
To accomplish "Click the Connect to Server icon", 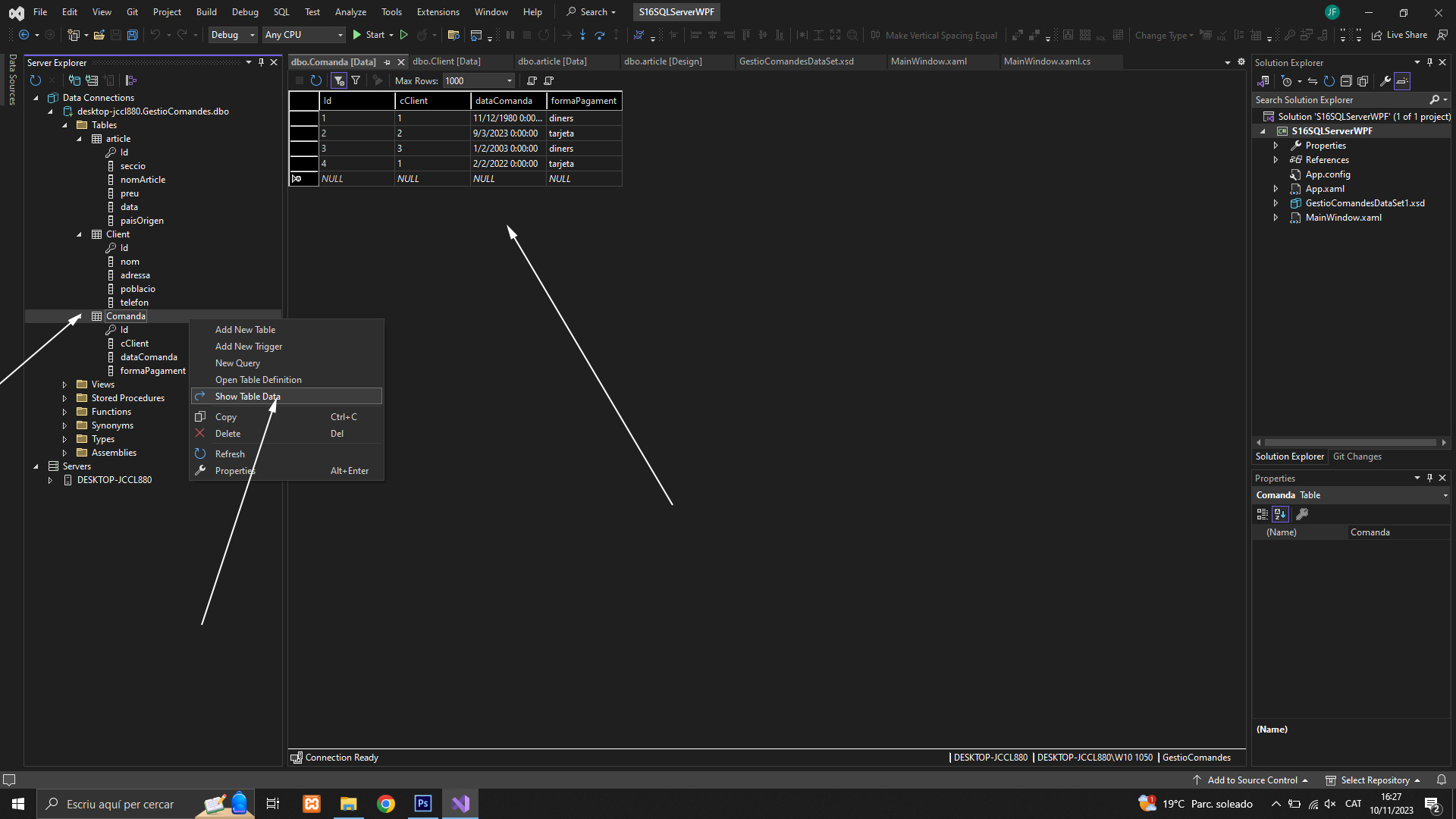I will pos(92,80).
